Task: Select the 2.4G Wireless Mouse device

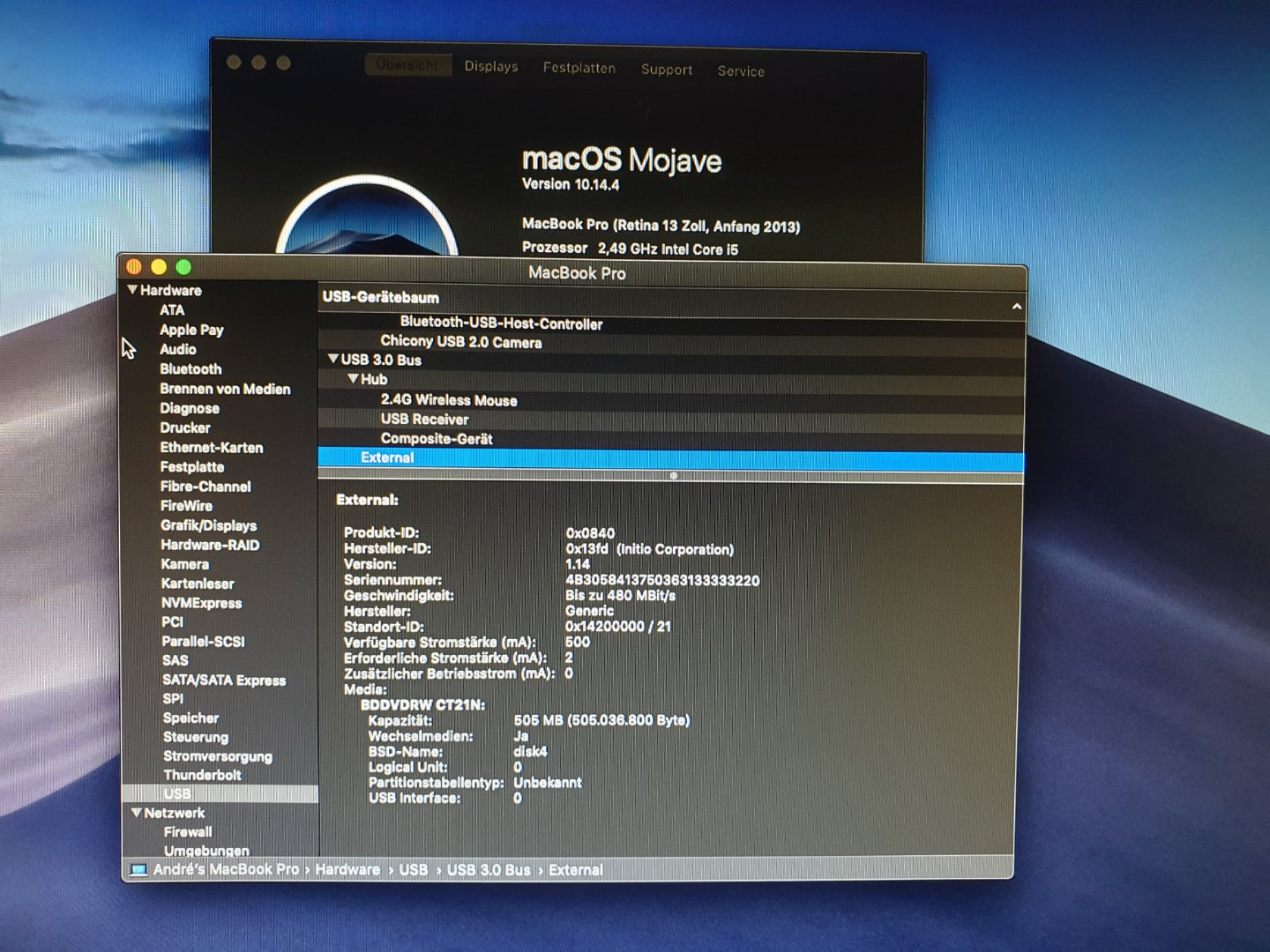Action: [449, 400]
